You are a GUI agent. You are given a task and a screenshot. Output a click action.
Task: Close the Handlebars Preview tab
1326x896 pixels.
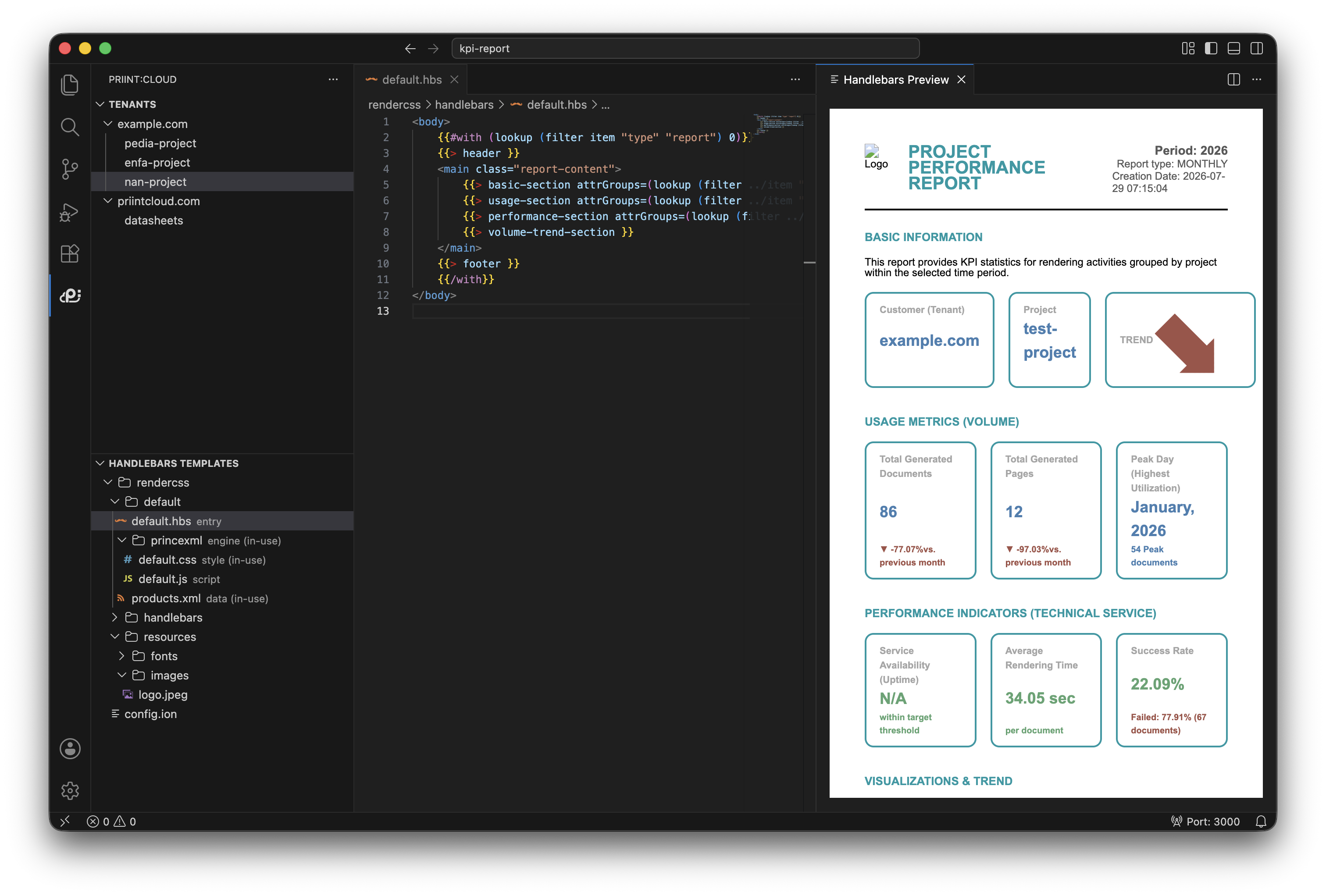coord(962,80)
